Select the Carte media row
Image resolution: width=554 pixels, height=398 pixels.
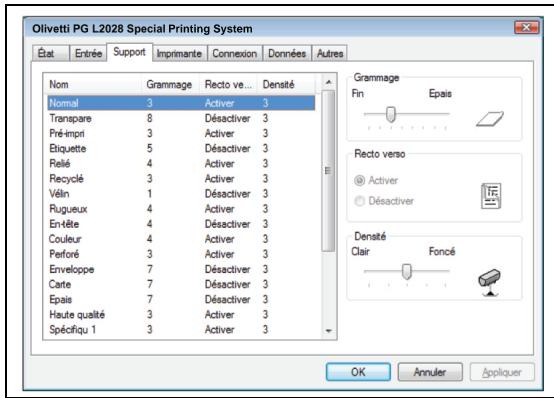[x=181, y=285]
